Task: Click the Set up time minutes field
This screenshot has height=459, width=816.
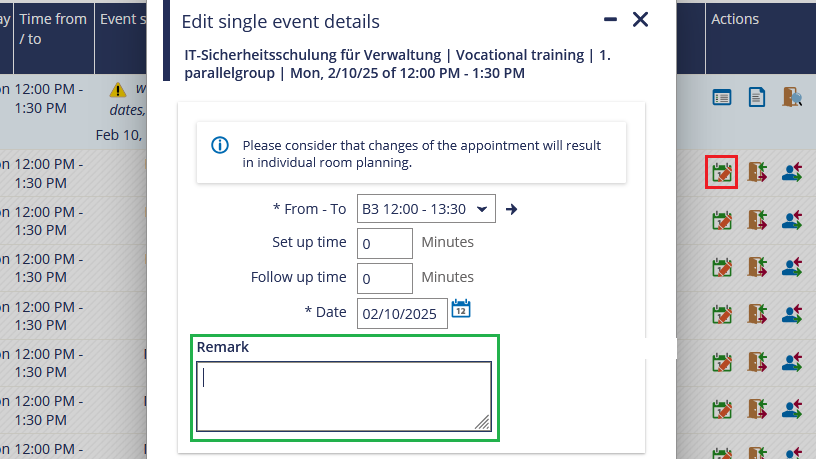Action: point(385,243)
